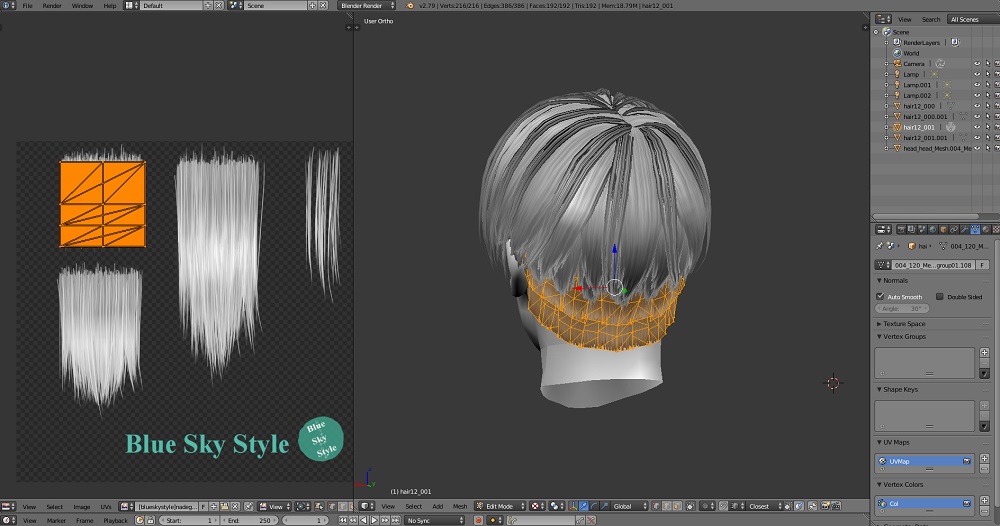Toggle pin image F button in UV editor

[203, 506]
